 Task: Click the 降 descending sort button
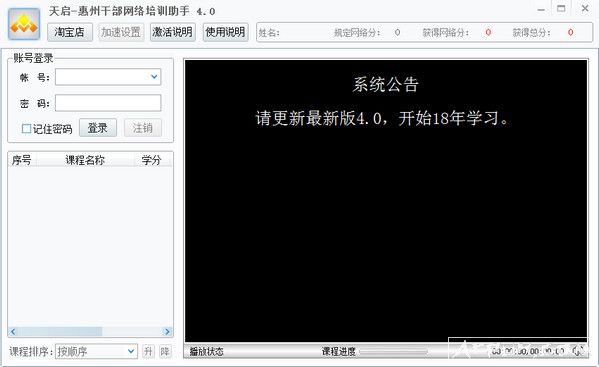165,351
